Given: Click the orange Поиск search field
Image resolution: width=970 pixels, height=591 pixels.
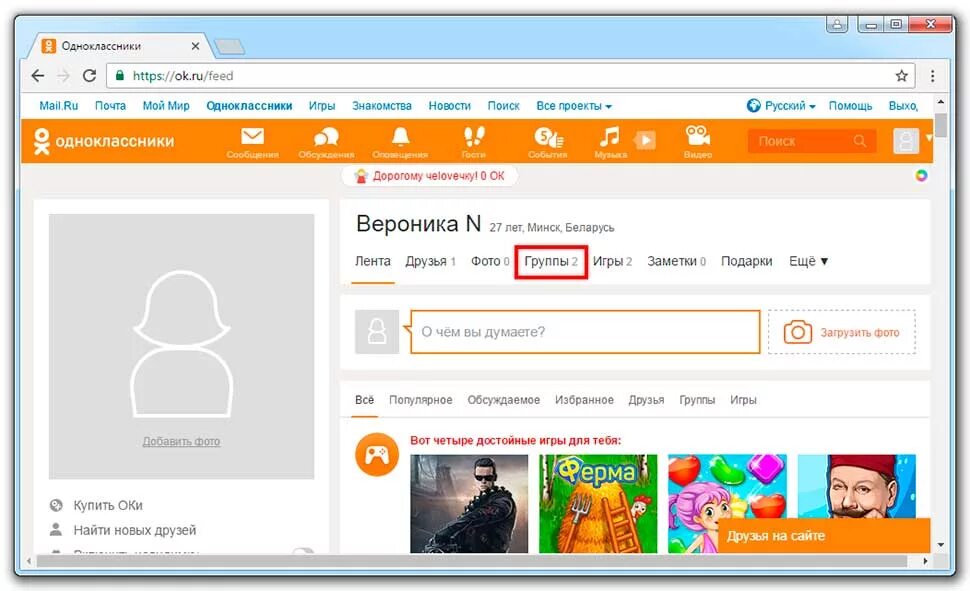Looking at the screenshot, I should (812, 141).
